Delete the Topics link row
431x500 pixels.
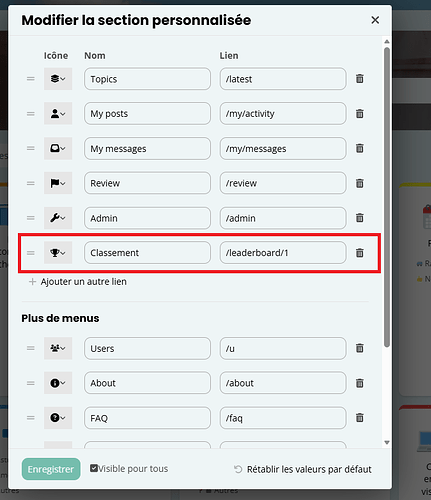tap(360, 79)
